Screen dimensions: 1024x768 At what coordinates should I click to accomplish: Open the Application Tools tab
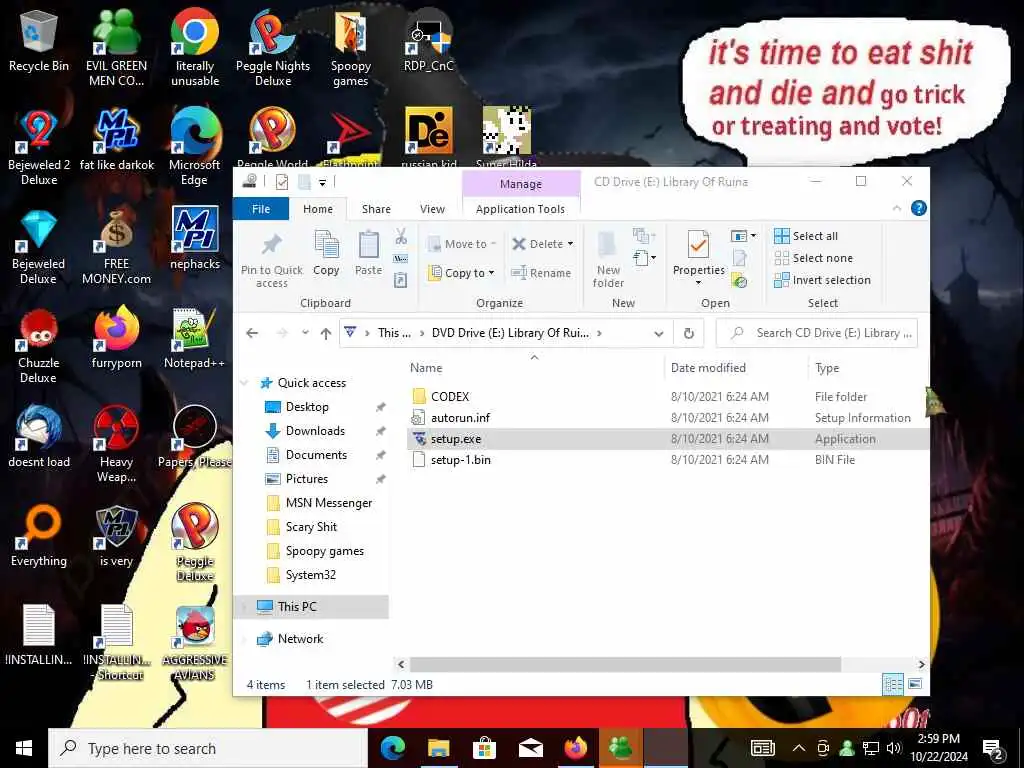pyautogui.click(x=520, y=209)
